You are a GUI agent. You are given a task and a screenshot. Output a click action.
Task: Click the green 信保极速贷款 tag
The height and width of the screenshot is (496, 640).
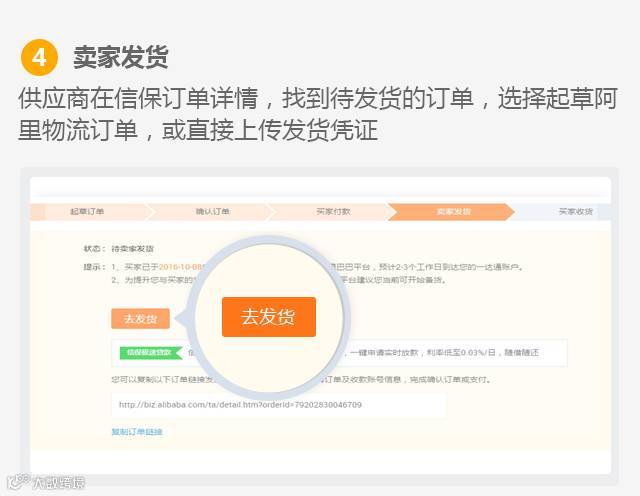click(x=150, y=353)
